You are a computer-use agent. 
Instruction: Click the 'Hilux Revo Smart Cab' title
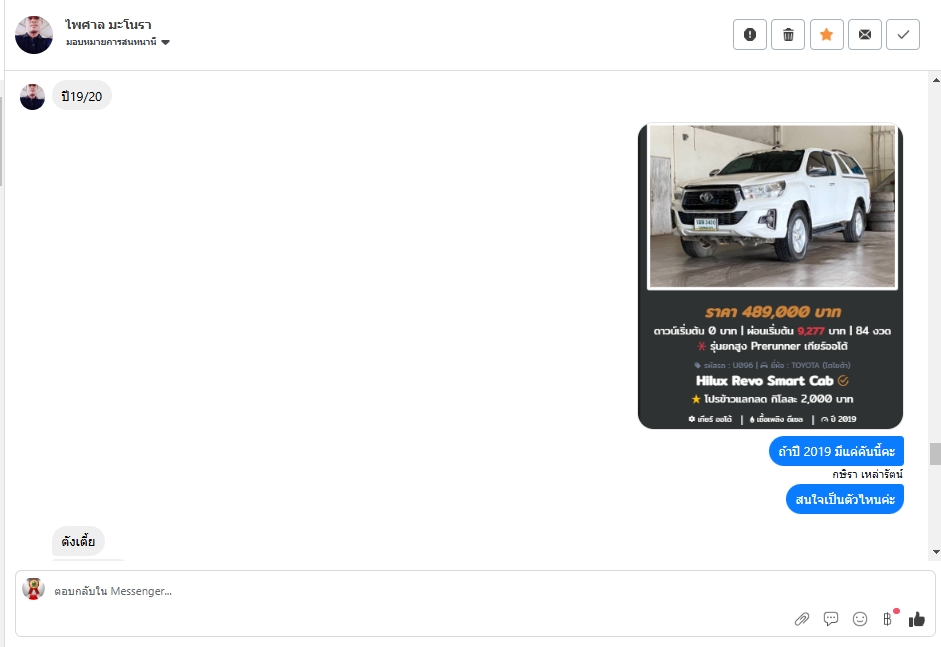pyautogui.click(x=765, y=381)
